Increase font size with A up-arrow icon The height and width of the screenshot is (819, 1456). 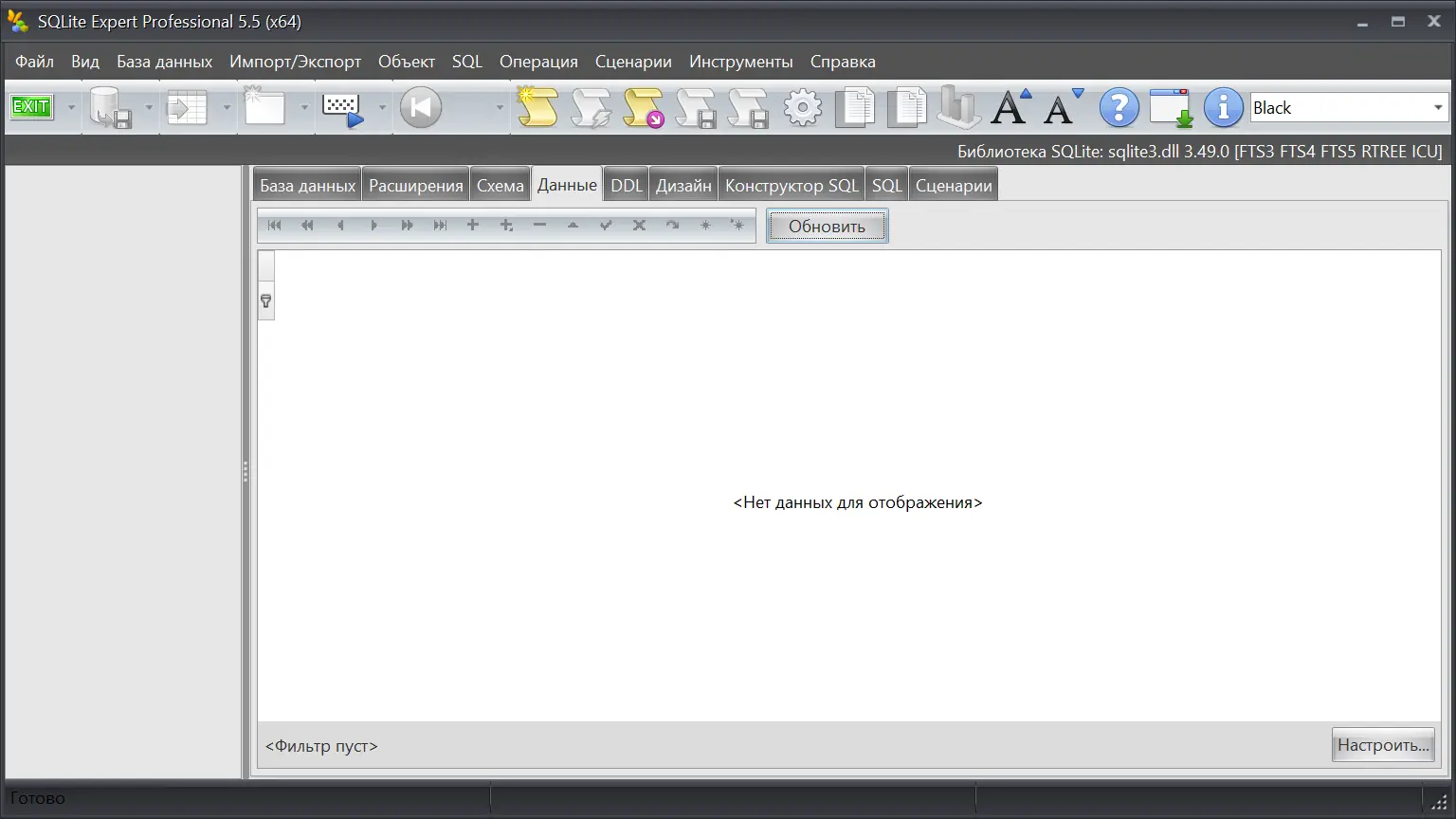click(x=1011, y=107)
